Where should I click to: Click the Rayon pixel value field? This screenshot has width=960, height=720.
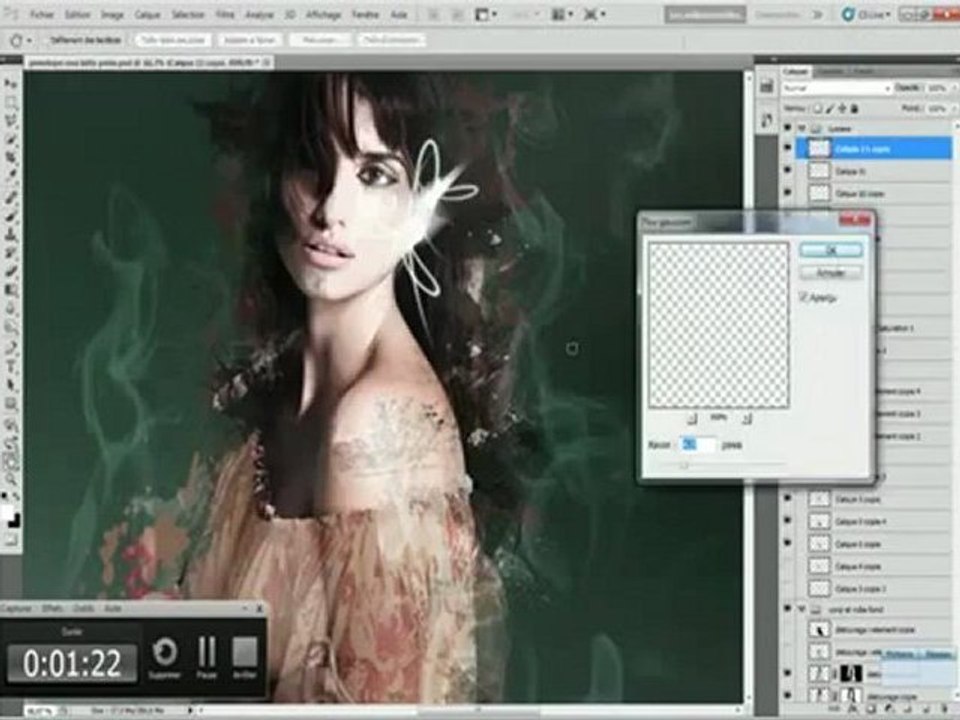click(x=698, y=444)
